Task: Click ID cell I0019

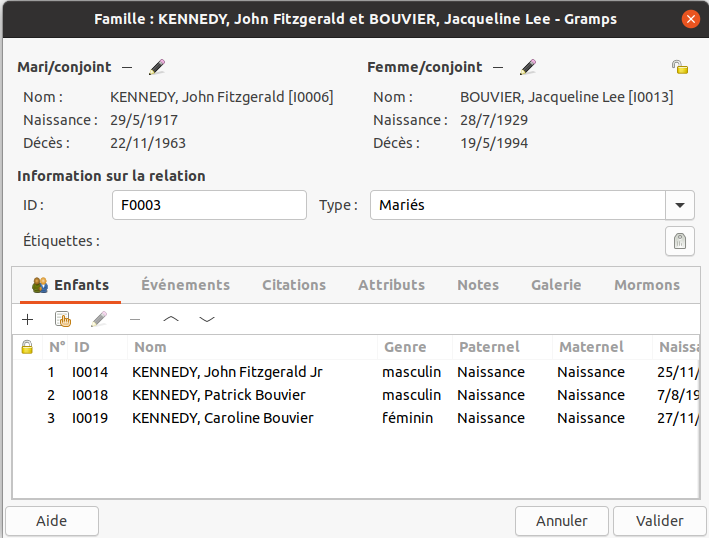Action: [90, 418]
